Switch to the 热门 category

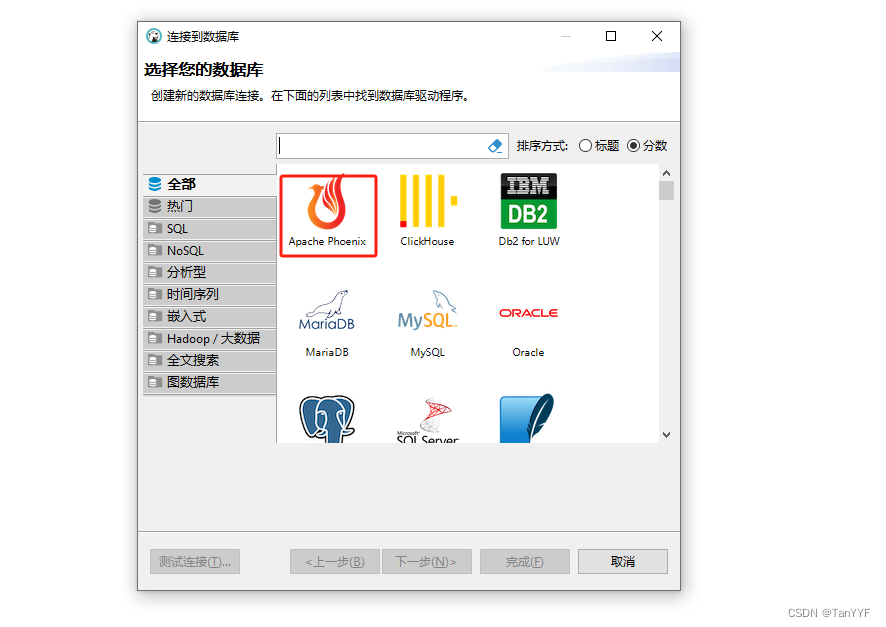point(210,207)
